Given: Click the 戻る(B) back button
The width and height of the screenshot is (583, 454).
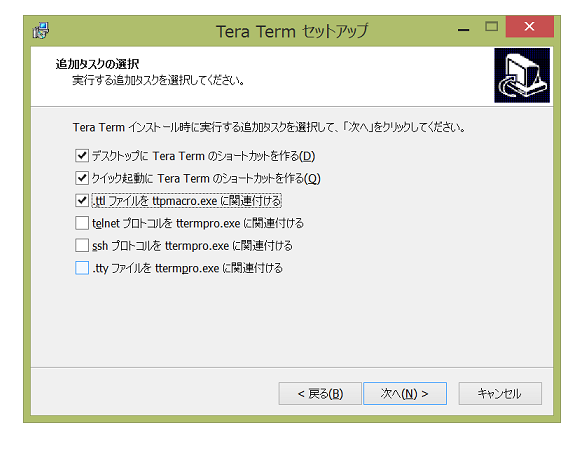Looking at the screenshot, I should tap(320, 393).
